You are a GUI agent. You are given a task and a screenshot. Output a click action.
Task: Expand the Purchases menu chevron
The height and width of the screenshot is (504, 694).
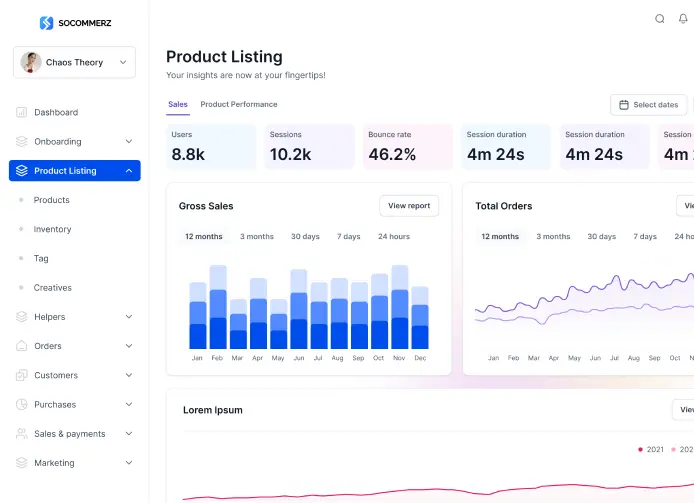pyautogui.click(x=129, y=404)
